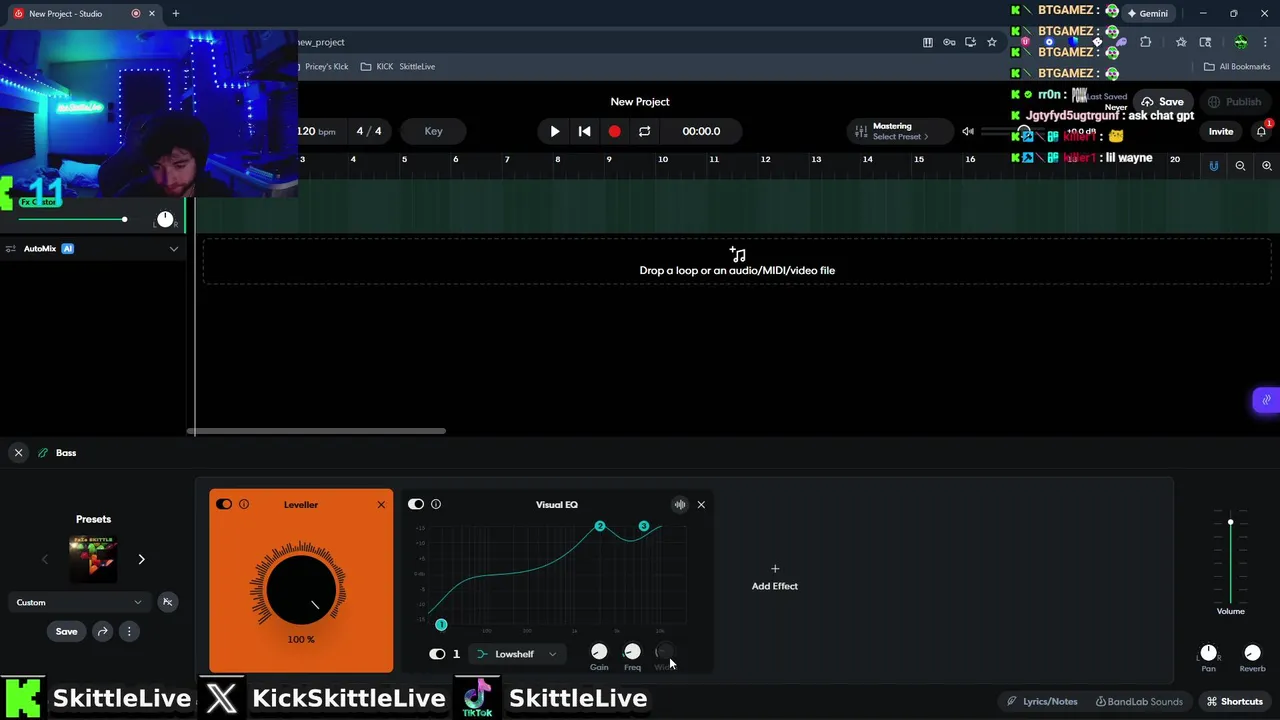Open the Lowshelf filter type dropdown
Image resolution: width=1280 pixels, height=720 pixels.
(517, 654)
